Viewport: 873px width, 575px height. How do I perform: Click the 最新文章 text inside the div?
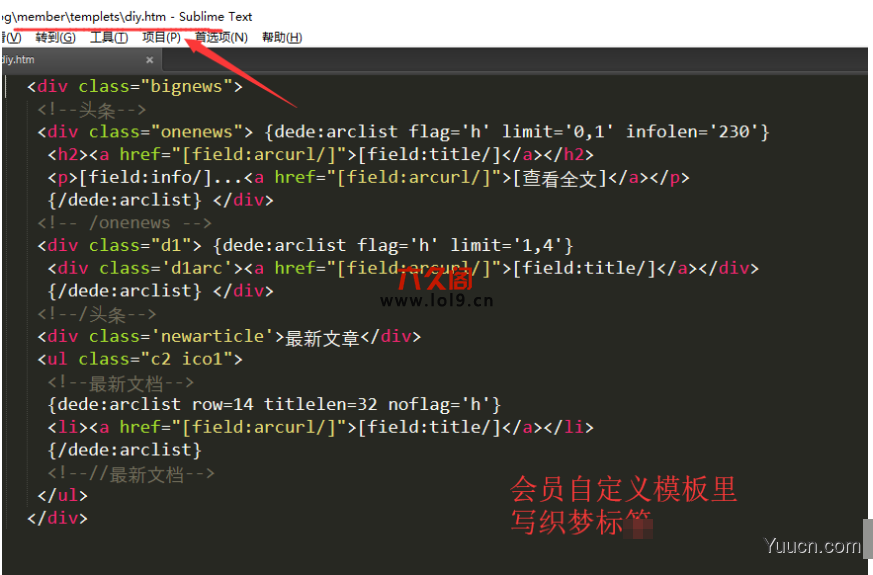tap(322, 337)
